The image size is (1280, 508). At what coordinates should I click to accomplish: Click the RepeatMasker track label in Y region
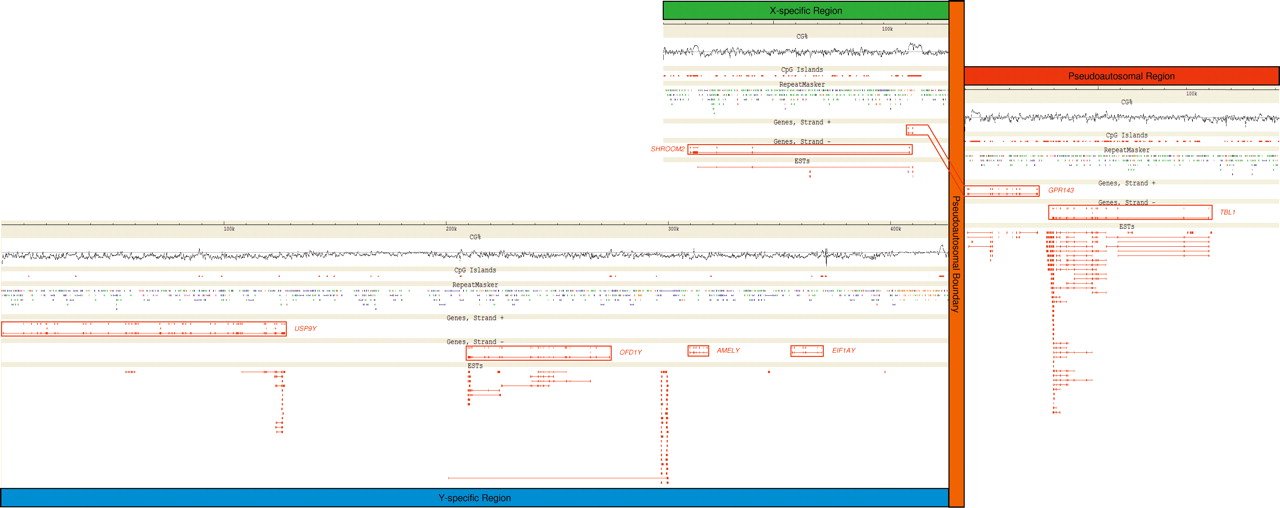pyautogui.click(x=475, y=285)
